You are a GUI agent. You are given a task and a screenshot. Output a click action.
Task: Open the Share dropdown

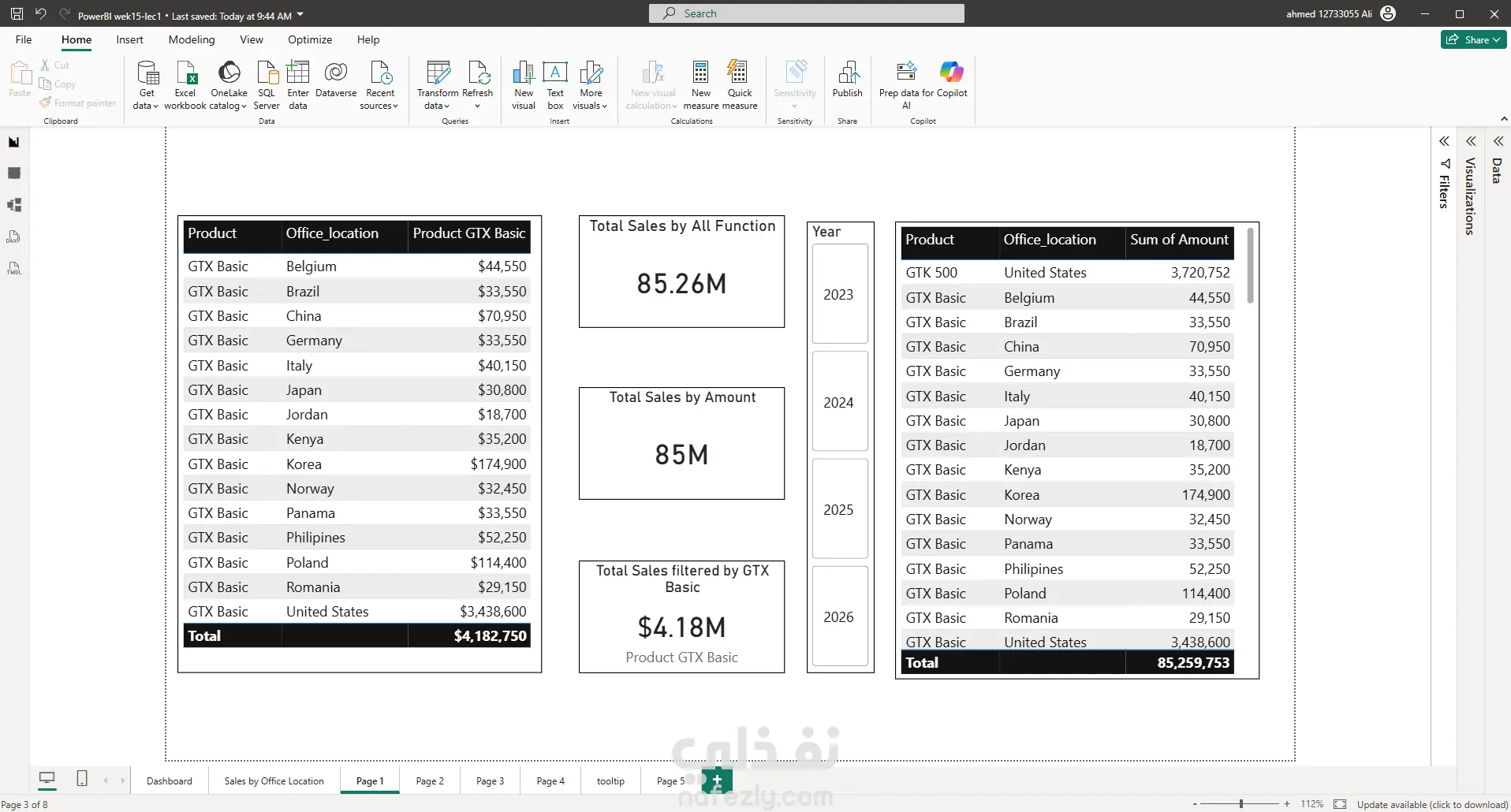pyautogui.click(x=1473, y=39)
